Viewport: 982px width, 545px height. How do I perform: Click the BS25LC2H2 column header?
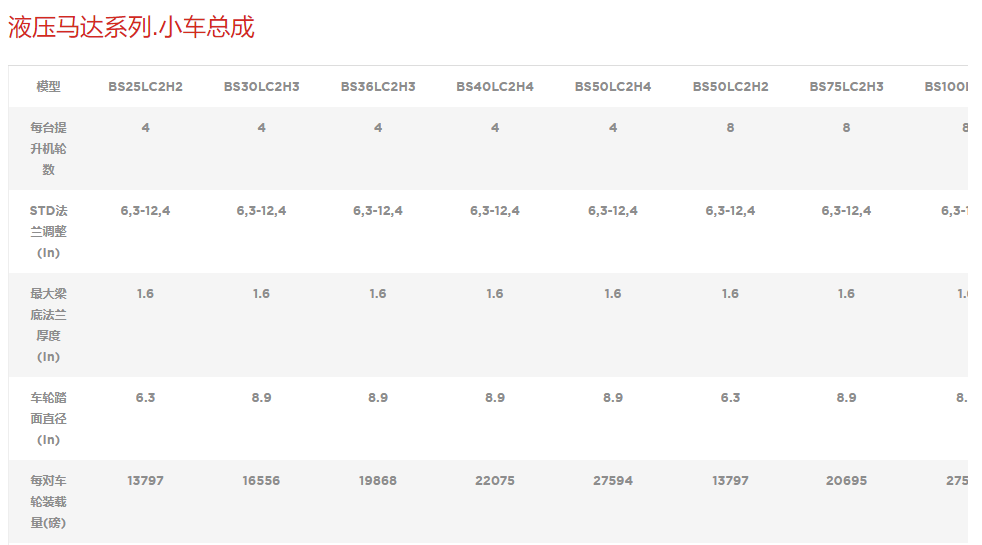point(145,87)
